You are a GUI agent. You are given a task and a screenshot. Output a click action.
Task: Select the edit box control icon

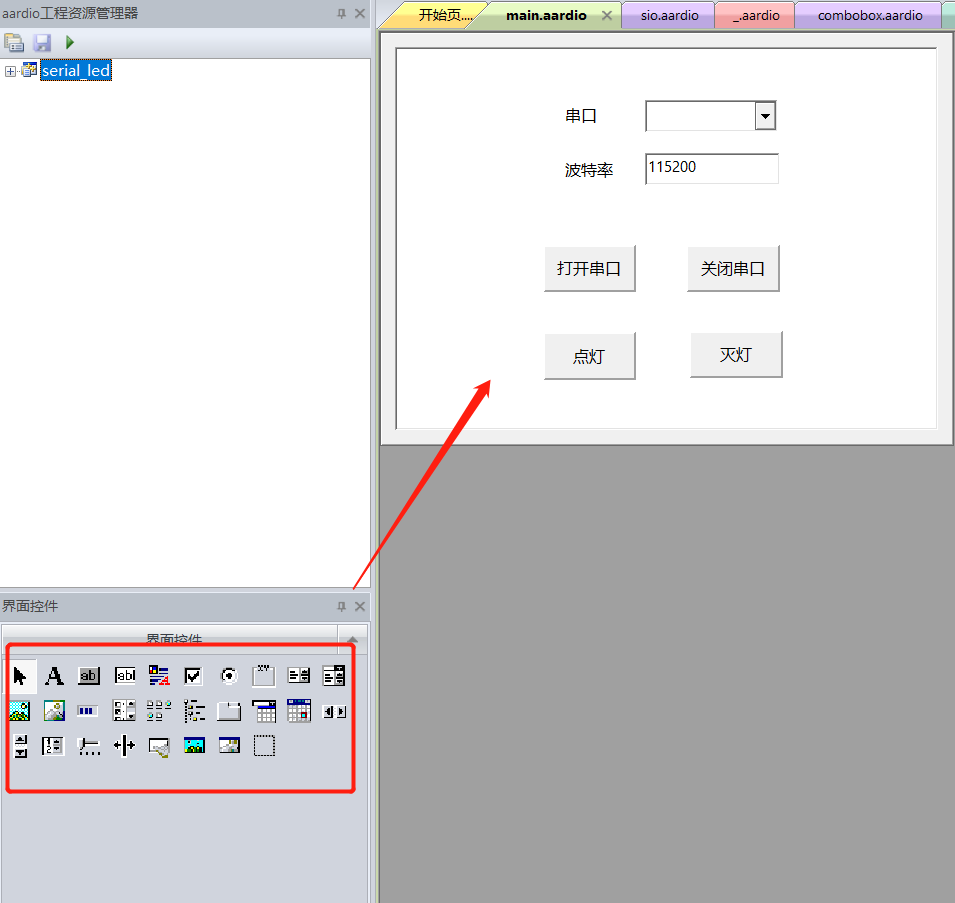pos(125,676)
